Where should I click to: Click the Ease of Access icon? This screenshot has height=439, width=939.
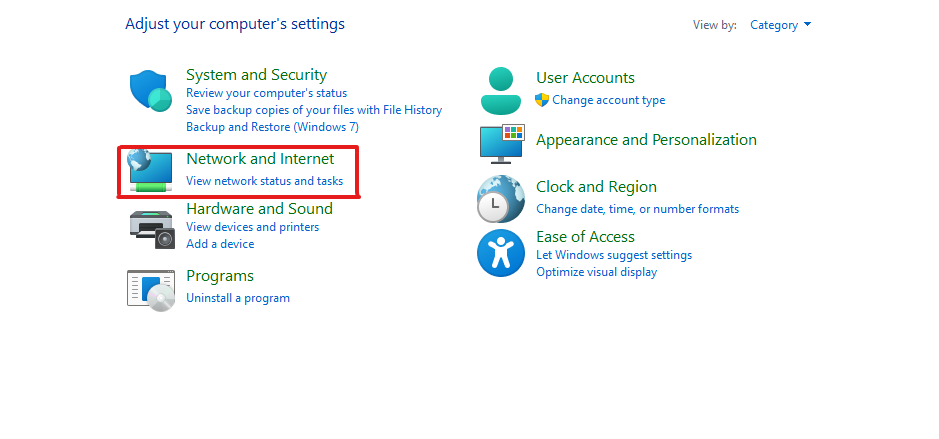501,253
